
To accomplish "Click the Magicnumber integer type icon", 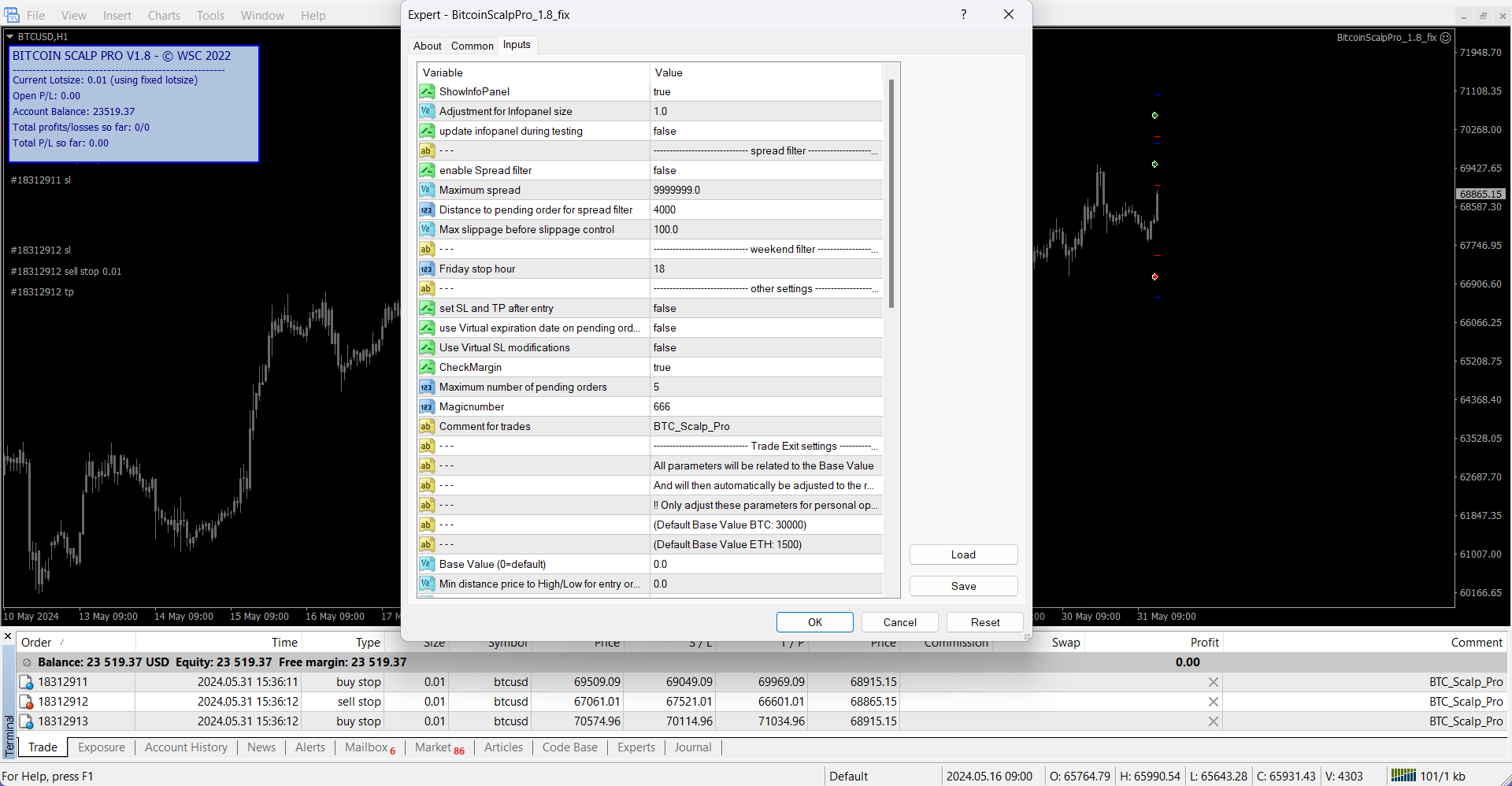I will (426, 407).
